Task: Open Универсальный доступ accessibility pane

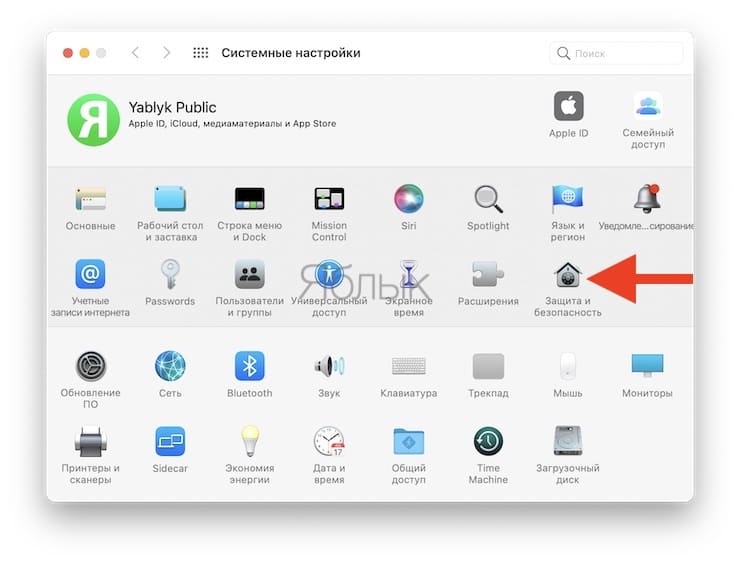Action: 329,274
